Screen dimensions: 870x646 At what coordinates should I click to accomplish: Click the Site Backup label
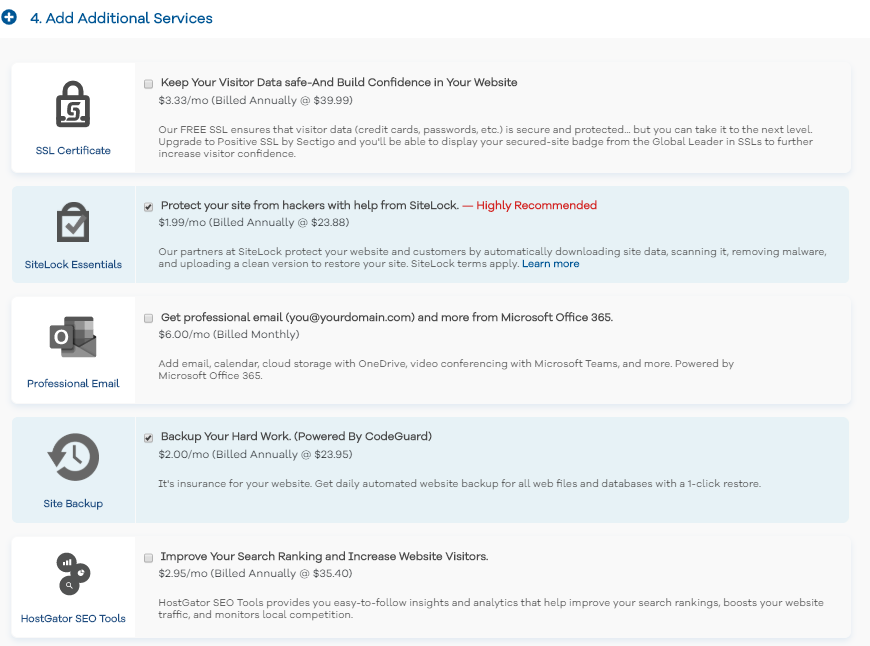coord(73,504)
